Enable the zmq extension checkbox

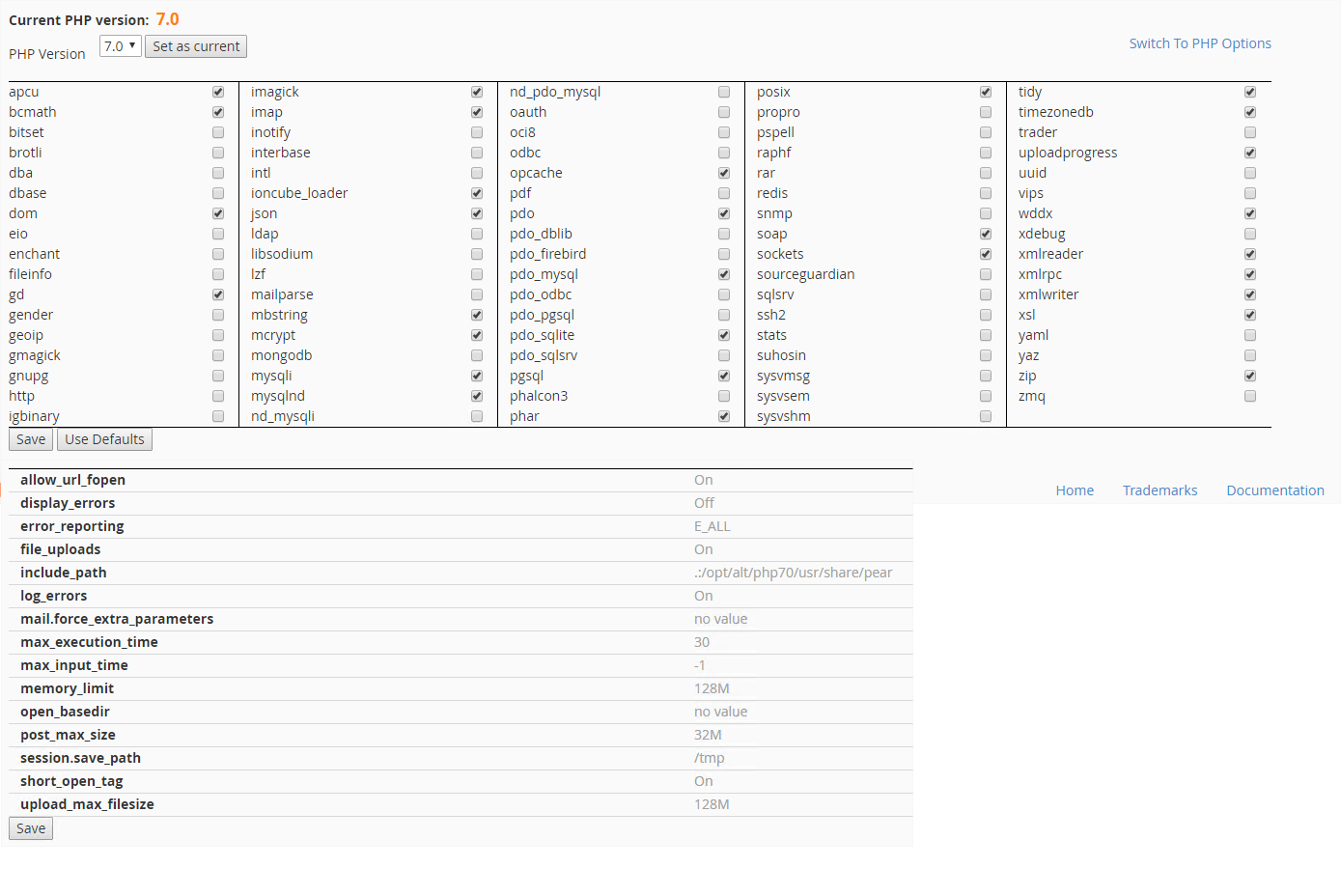[1250, 396]
